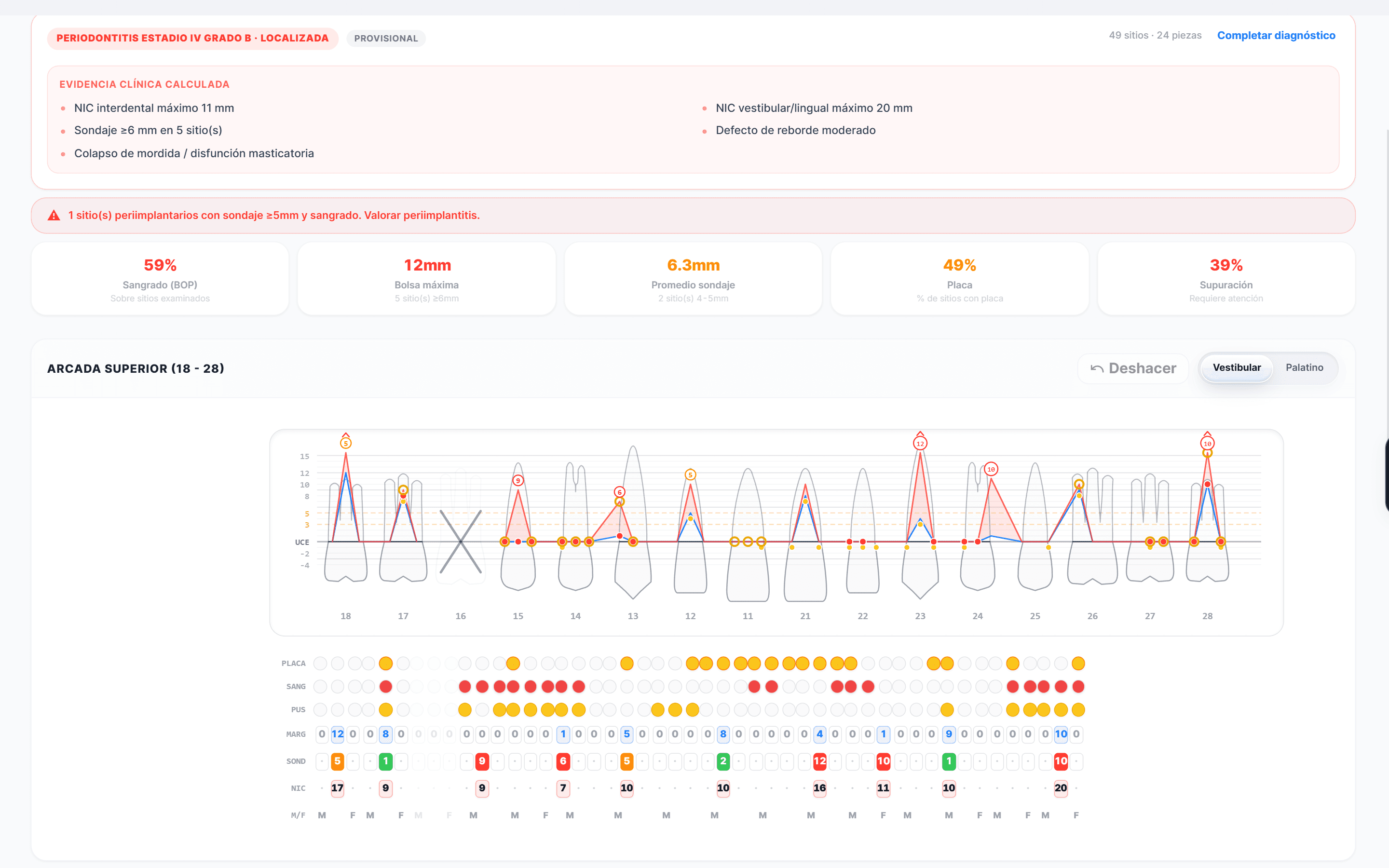
Task: Click the NIC value 20
Action: tap(1061, 788)
